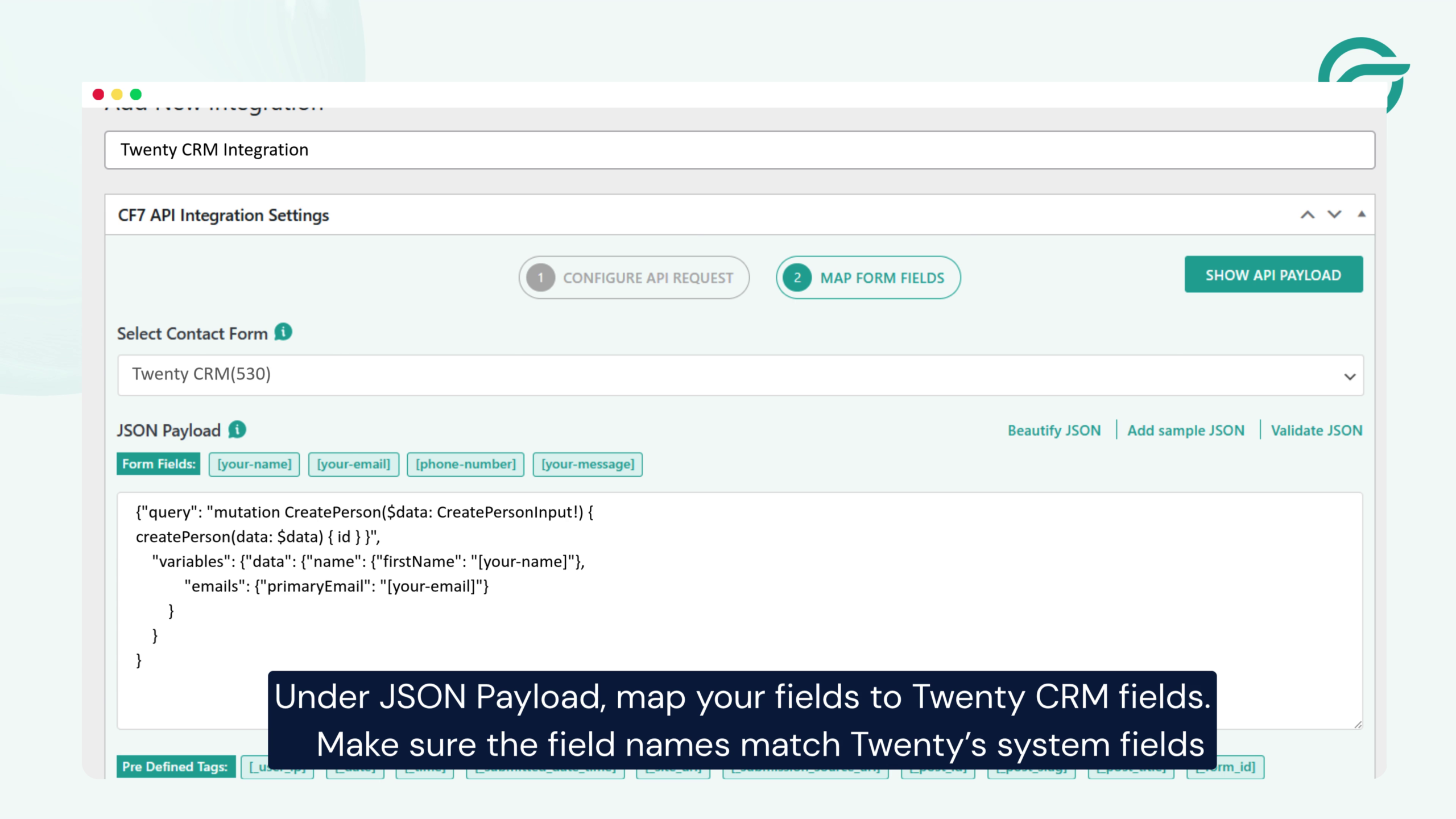The height and width of the screenshot is (819, 1456).
Task: Click the Pre Defined Tags: label
Action: (x=176, y=767)
